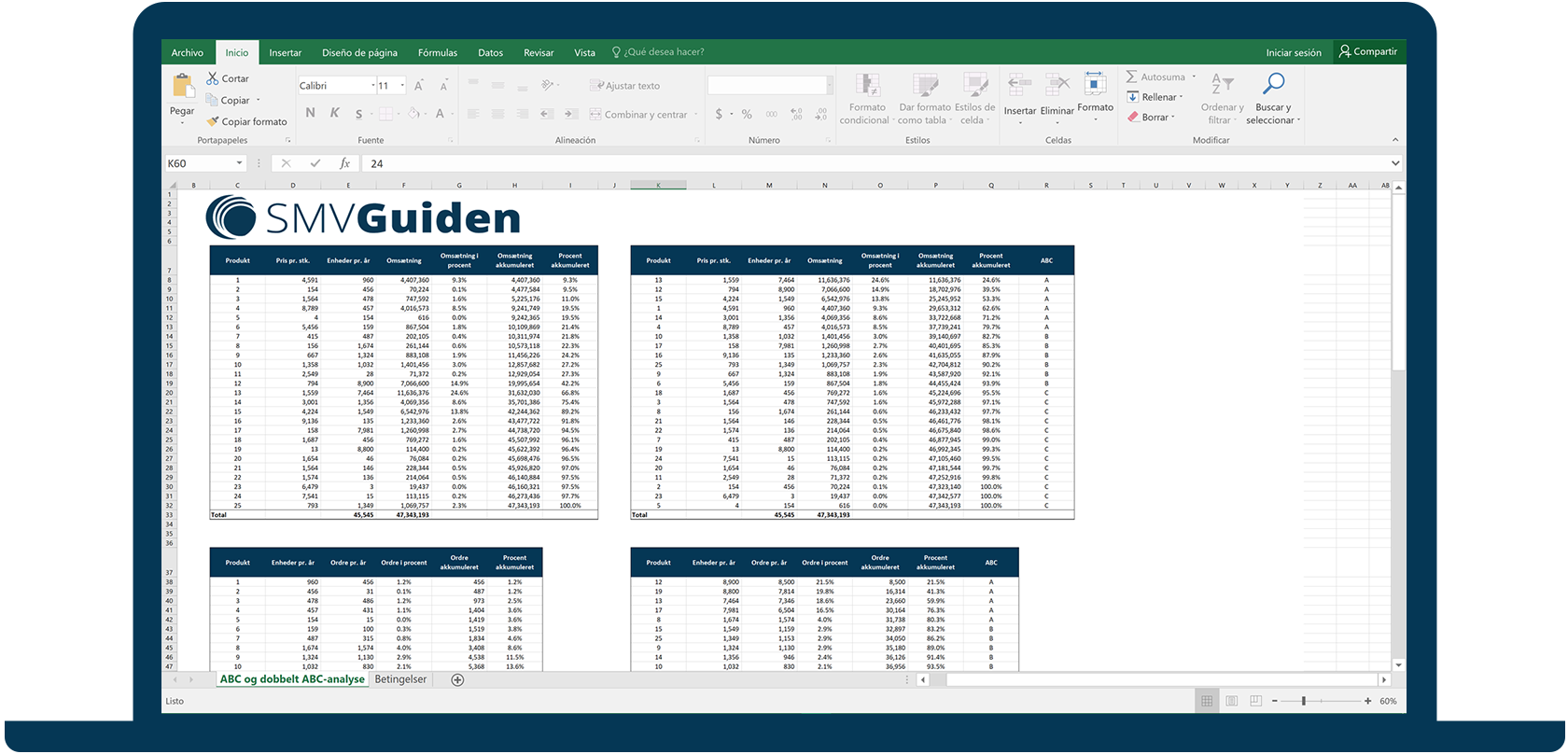Image resolution: width=1568 pixels, height=754 pixels.
Task: Switch to Diseño de página tab
Action: (x=359, y=52)
